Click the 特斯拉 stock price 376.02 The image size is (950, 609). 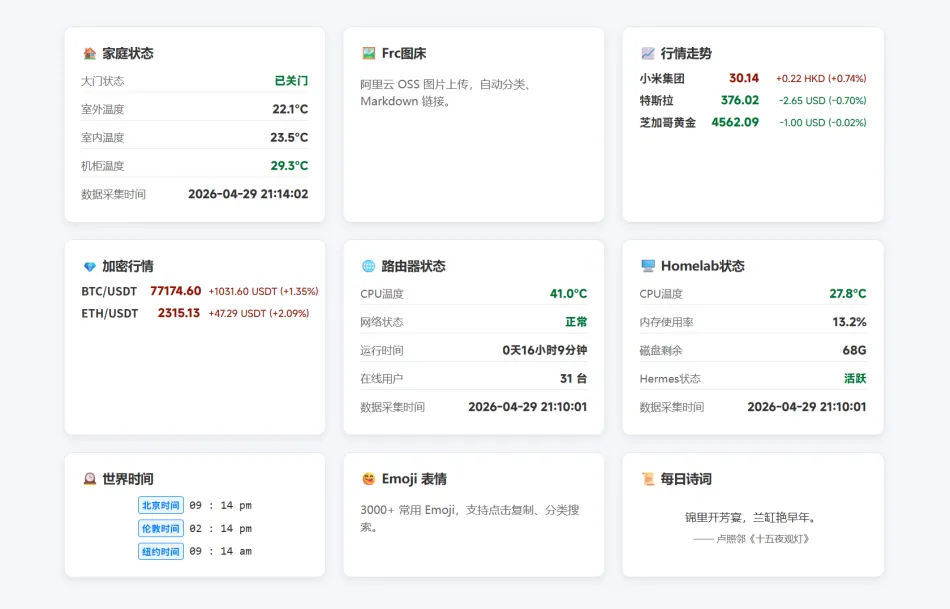(x=739, y=100)
